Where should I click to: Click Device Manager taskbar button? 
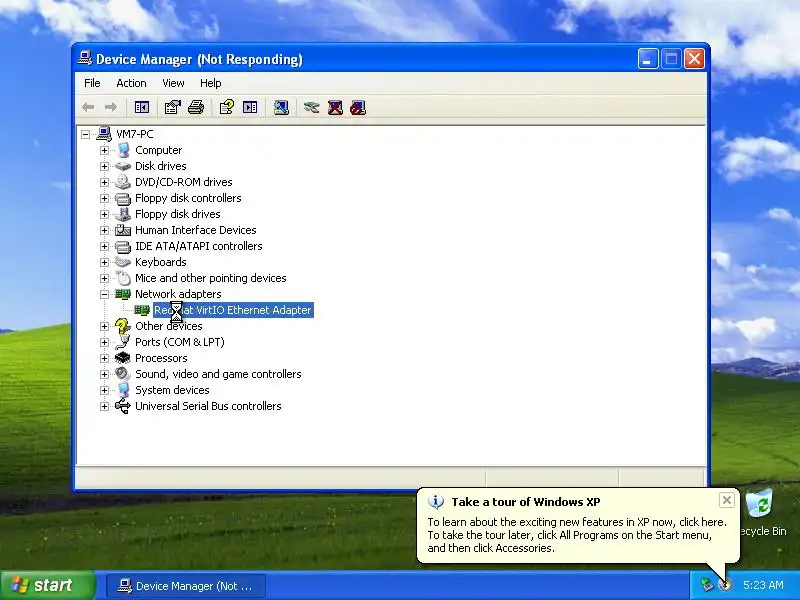[x=186, y=586]
